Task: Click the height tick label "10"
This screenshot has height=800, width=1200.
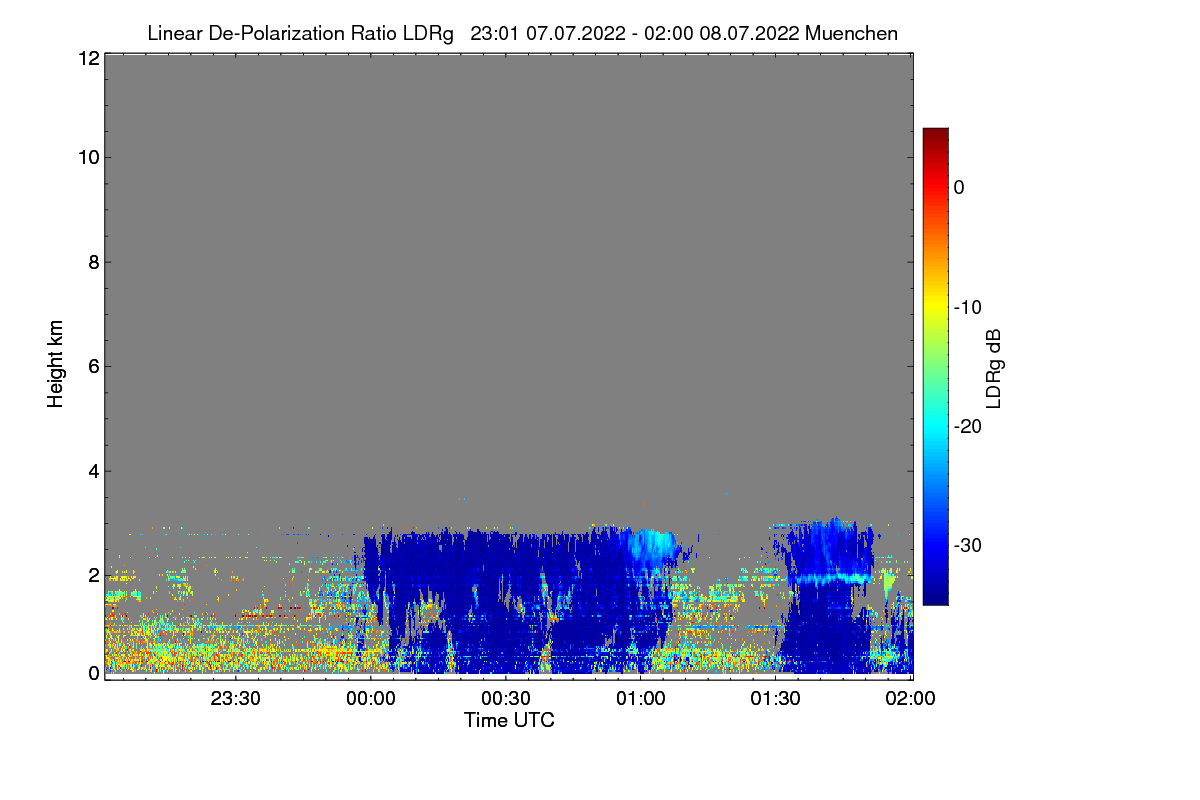Action: [x=87, y=157]
